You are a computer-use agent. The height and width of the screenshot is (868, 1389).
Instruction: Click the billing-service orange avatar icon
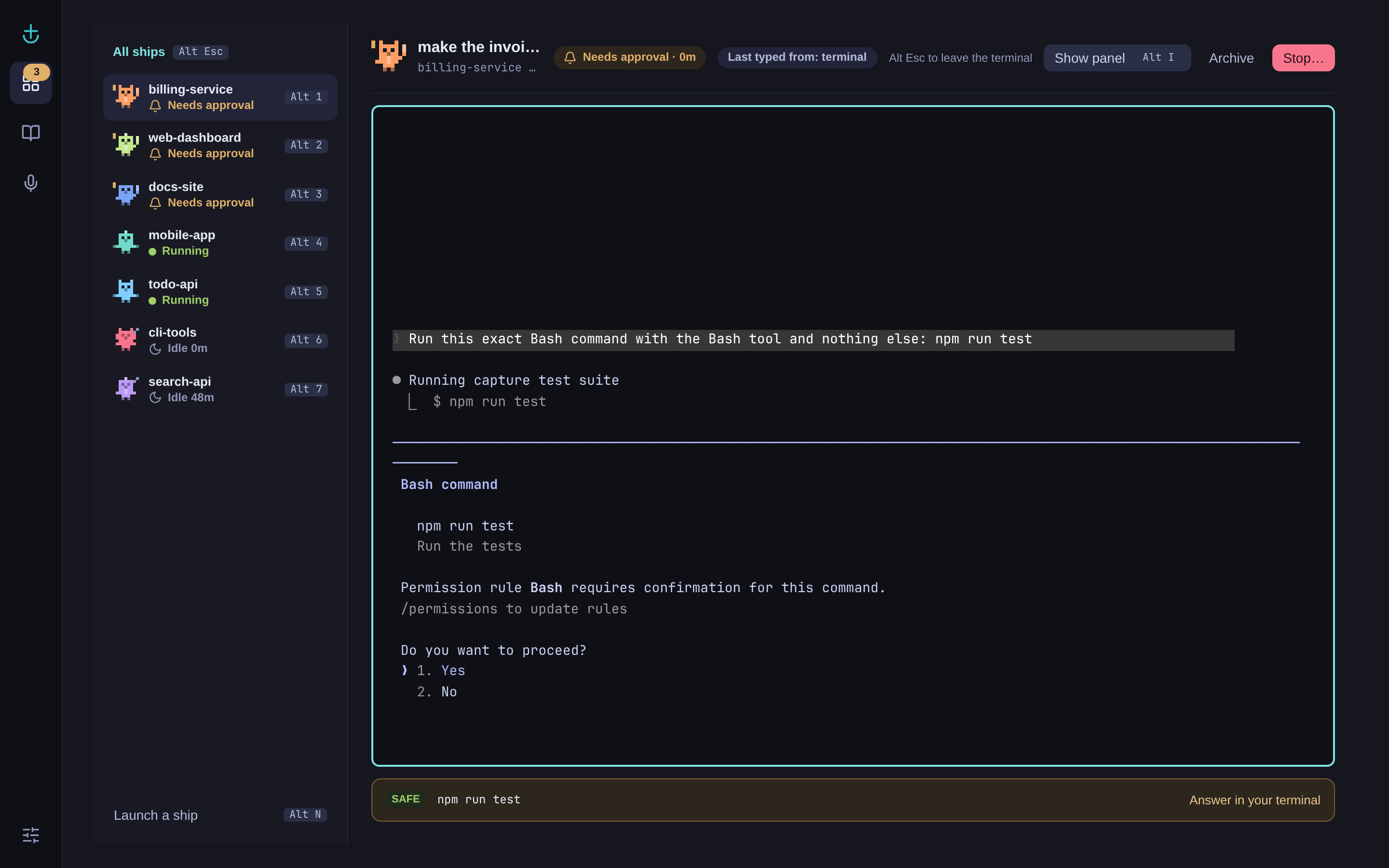(126, 96)
